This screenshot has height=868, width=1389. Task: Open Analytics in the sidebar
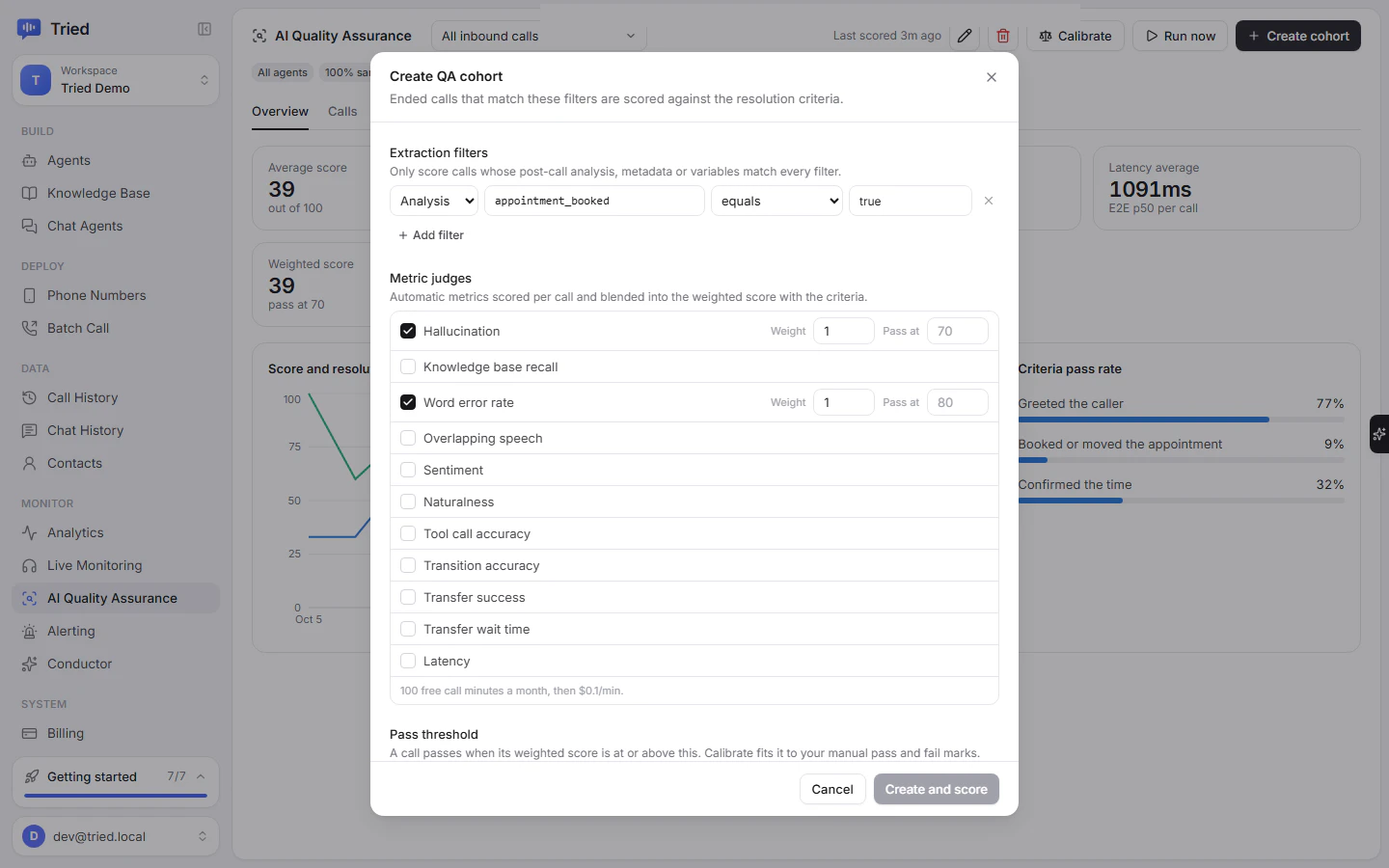[x=116, y=532]
